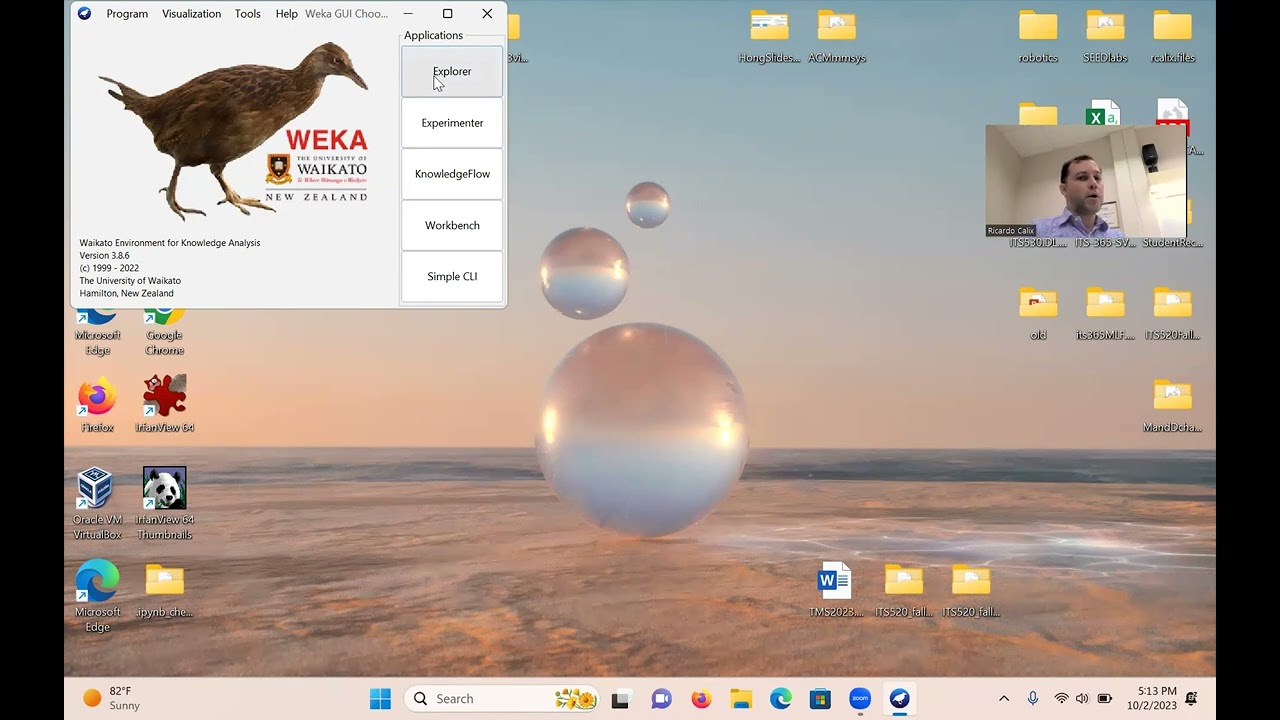Select the its365MLF... folder
Viewport: 1280px width, 720px height.
click(x=1105, y=314)
